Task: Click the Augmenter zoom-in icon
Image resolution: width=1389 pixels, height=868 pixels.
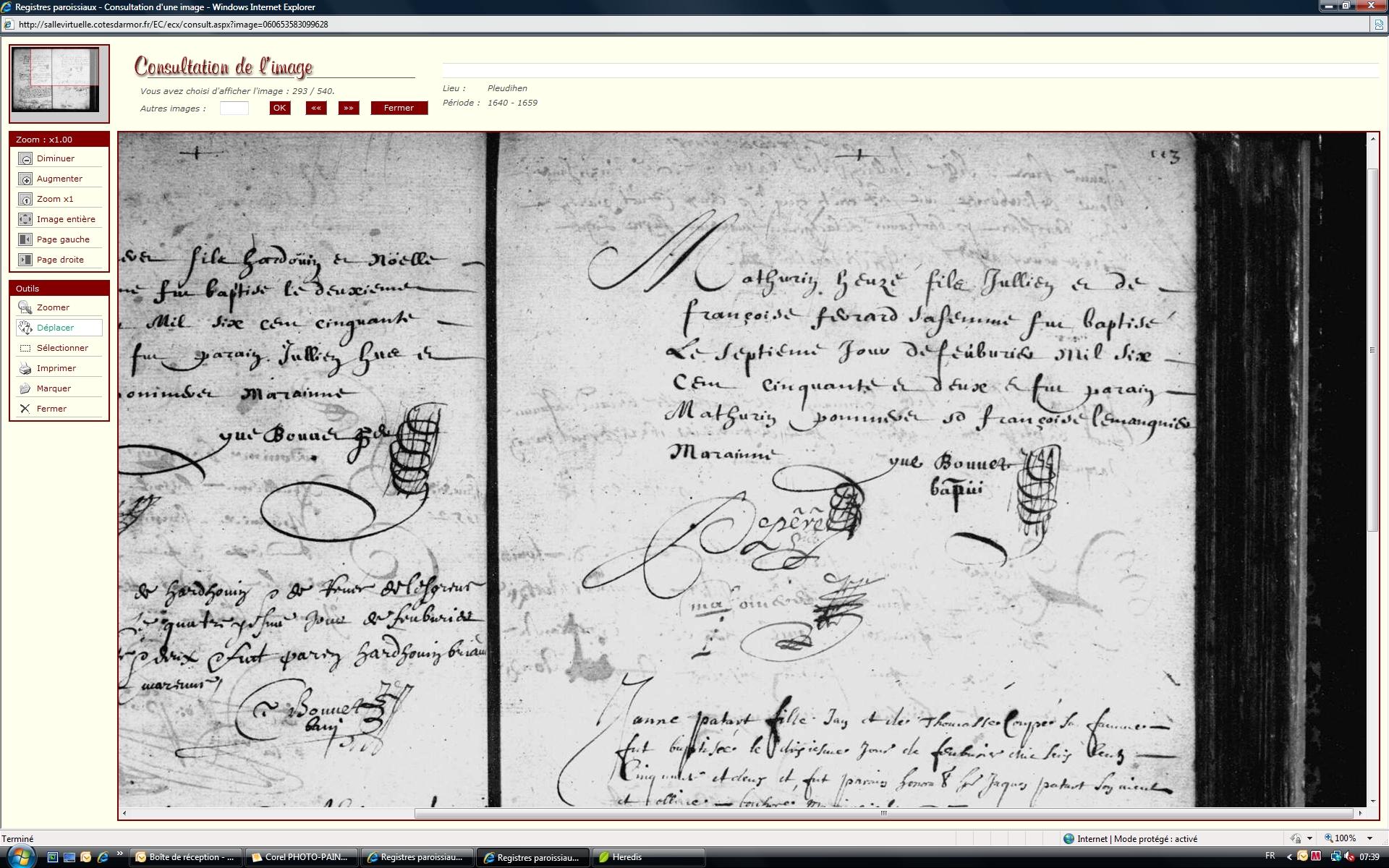Action: pos(25,179)
